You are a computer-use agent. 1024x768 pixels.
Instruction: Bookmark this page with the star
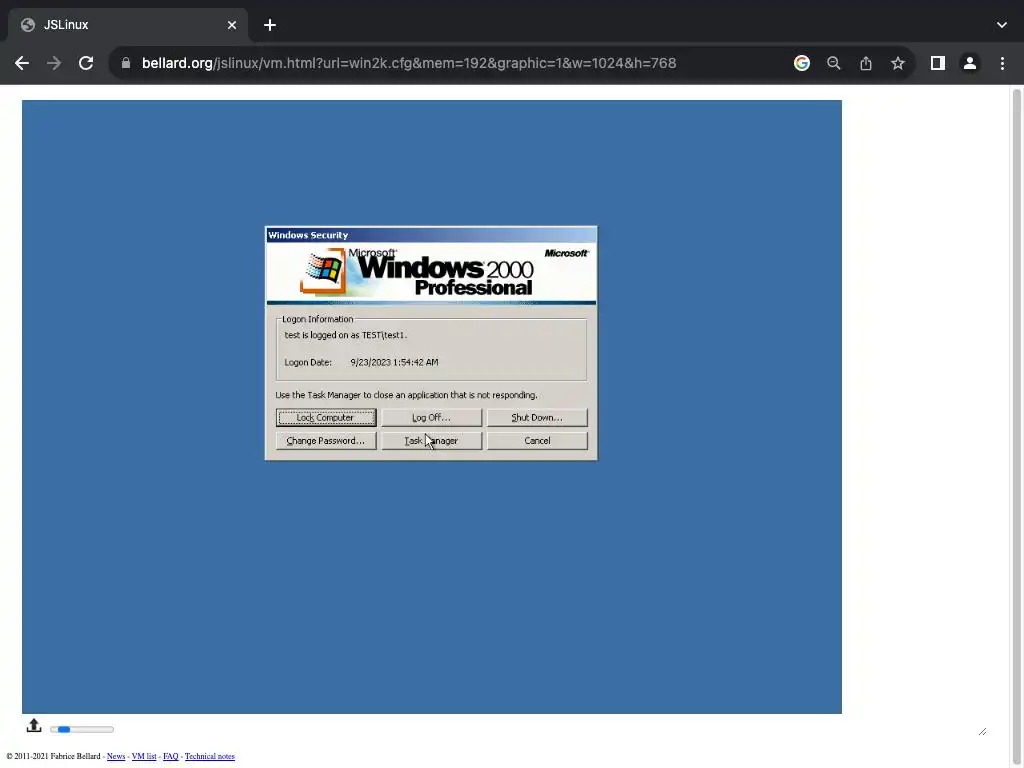(898, 63)
